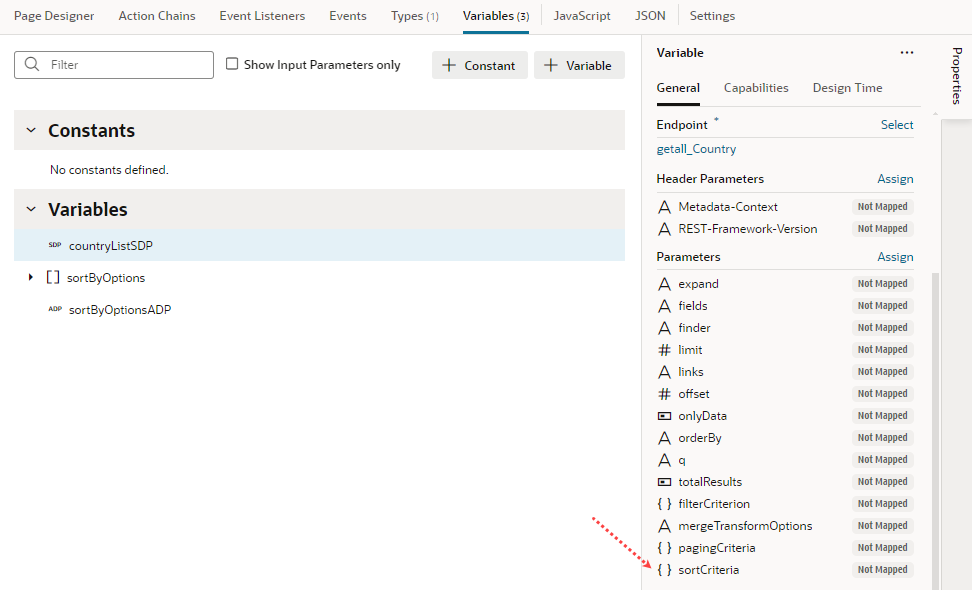Open the Types tab

pos(415,16)
